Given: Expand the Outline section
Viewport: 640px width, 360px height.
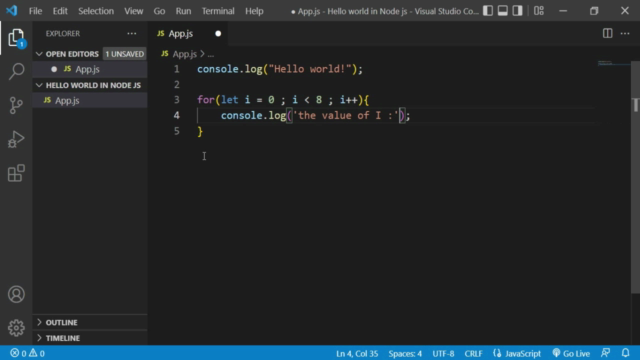Looking at the screenshot, I should (39, 322).
